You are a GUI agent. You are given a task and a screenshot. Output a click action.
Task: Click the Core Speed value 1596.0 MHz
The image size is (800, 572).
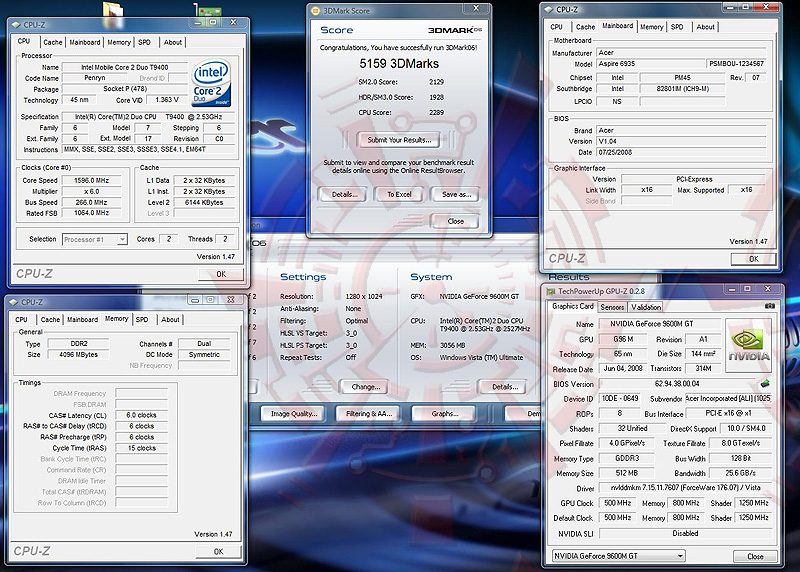91,180
